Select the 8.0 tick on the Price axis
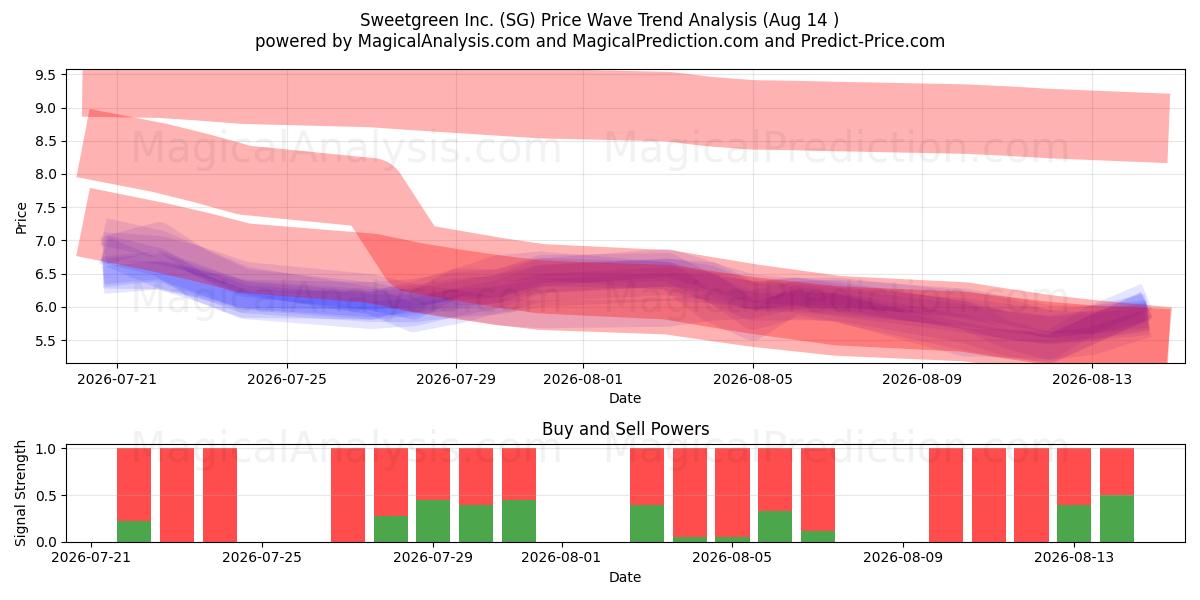 click(x=47, y=174)
